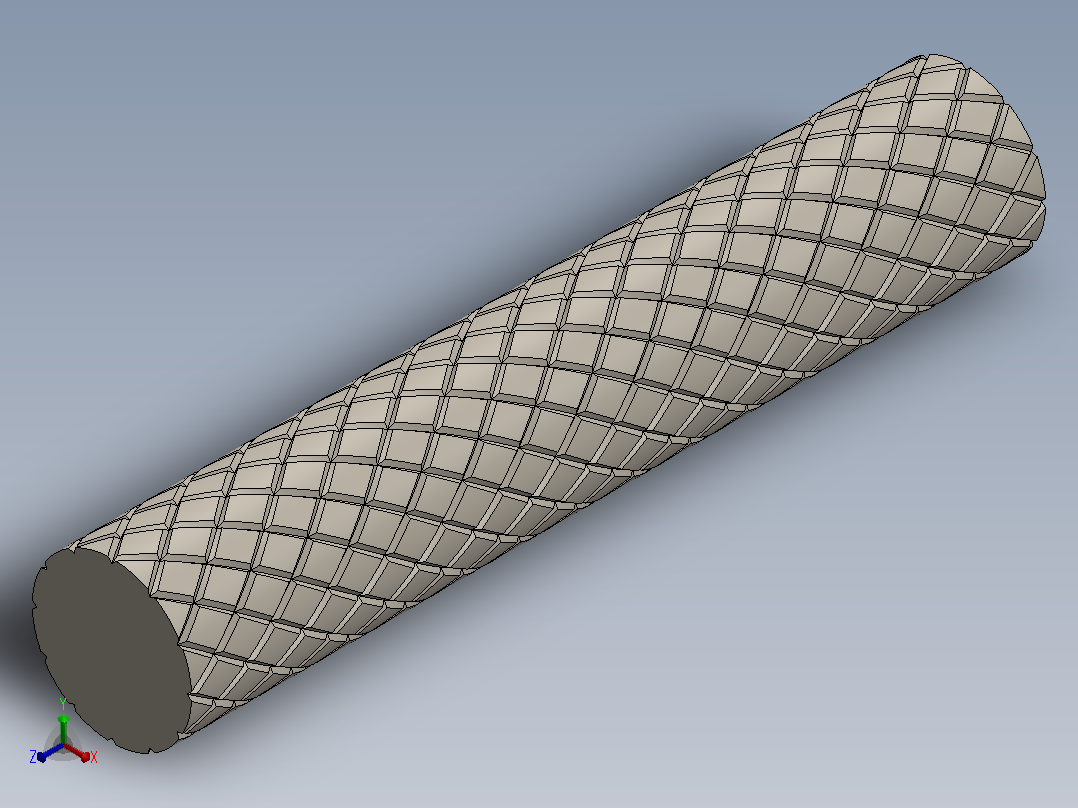Image resolution: width=1078 pixels, height=808 pixels.
Task: Click the gray origin center of the triad
Action: (x=63, y=745)
